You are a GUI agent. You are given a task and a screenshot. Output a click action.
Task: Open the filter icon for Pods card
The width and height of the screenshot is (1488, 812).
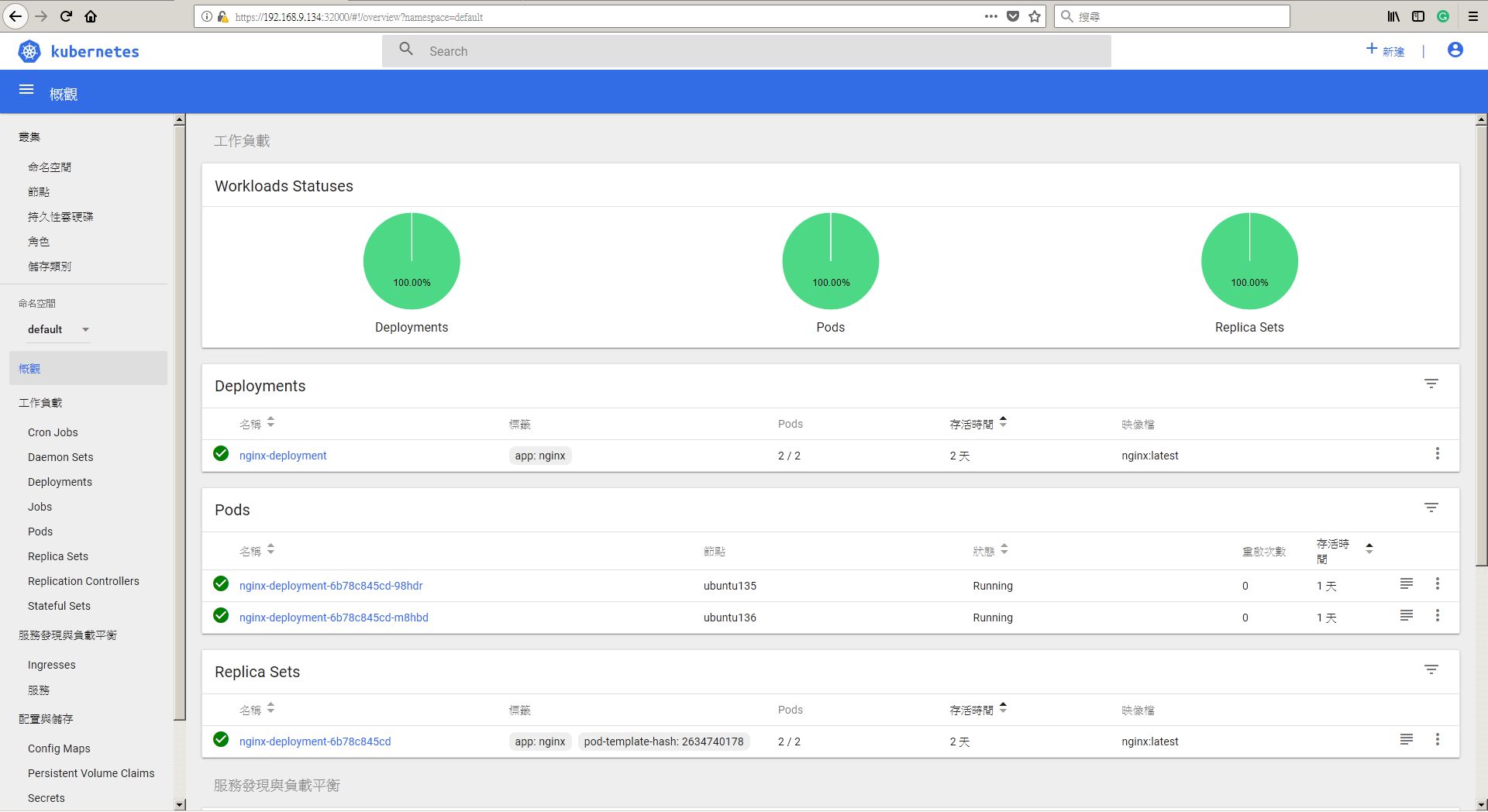tap(1431, 507)
